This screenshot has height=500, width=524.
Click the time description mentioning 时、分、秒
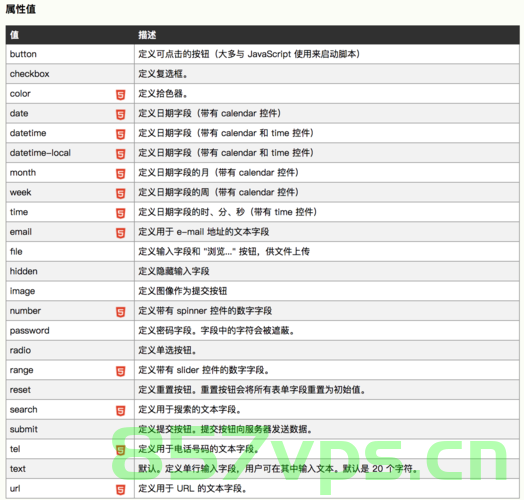click(228, 212)
